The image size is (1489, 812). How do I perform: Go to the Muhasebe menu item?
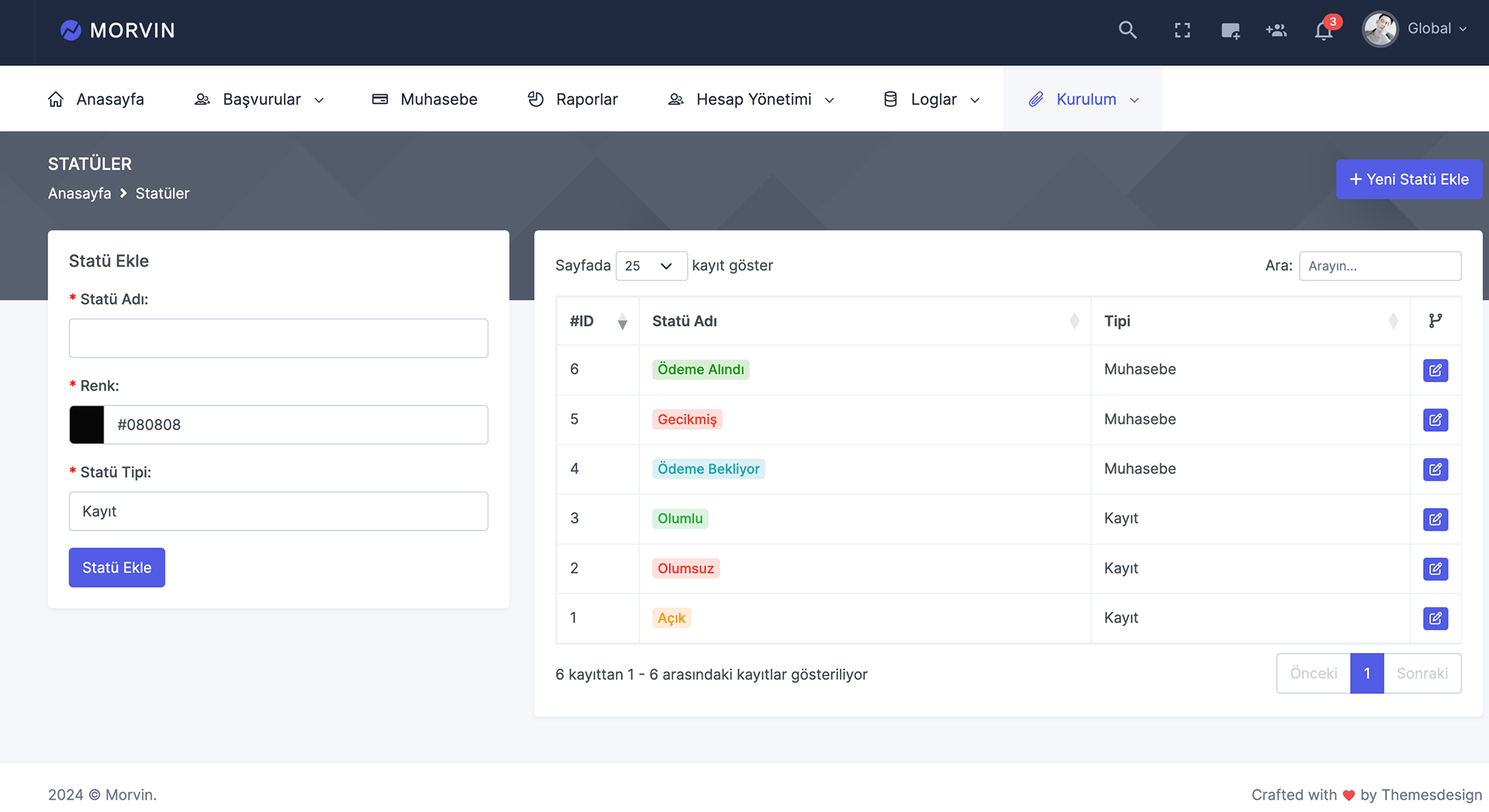pyautogui.click(x=424, y=99)
